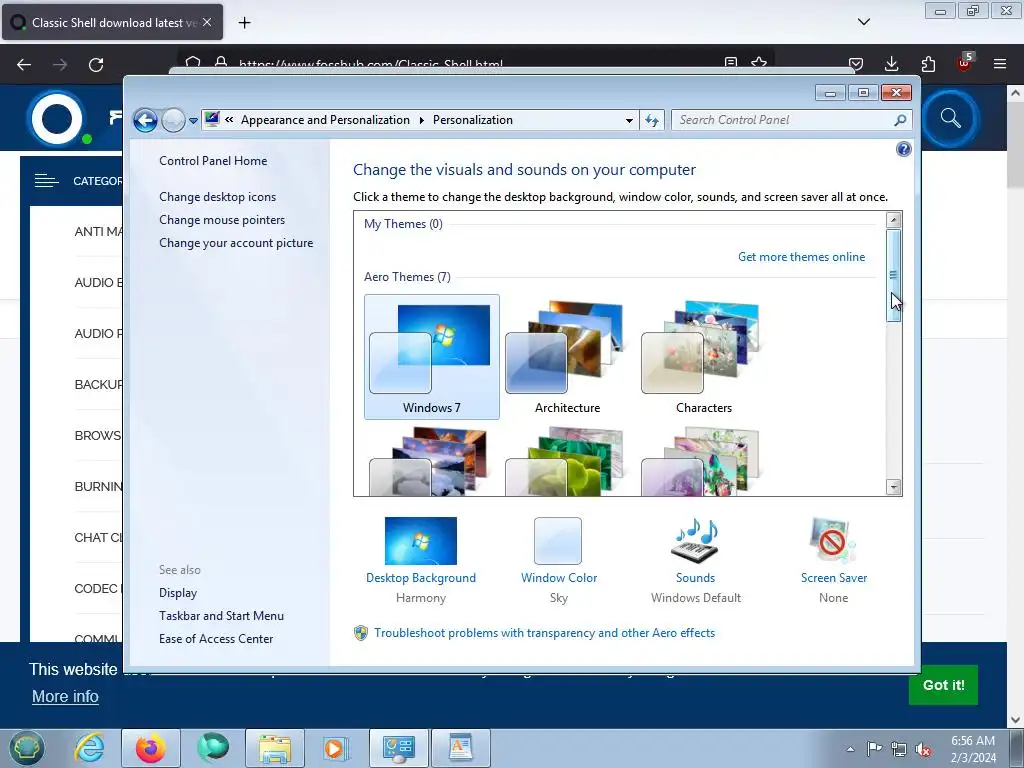This screenshot has width=1024, height=768.
Task: Open new tab with plus button in Firefox
Action: pyautogui.click(x=244, y=23)
